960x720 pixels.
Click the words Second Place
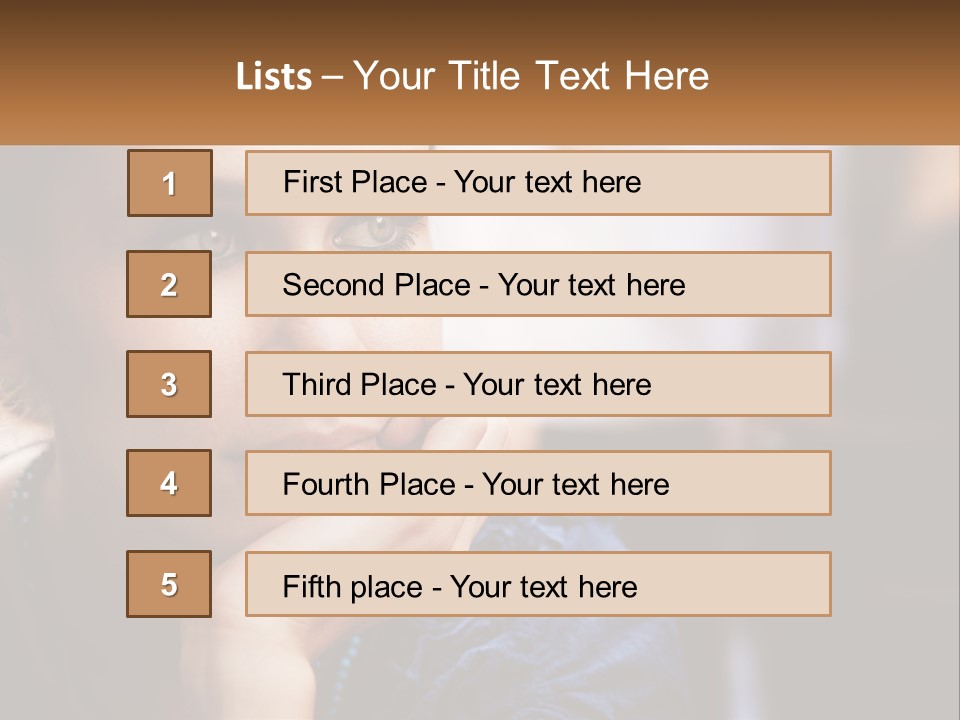(x=377, y=285)
